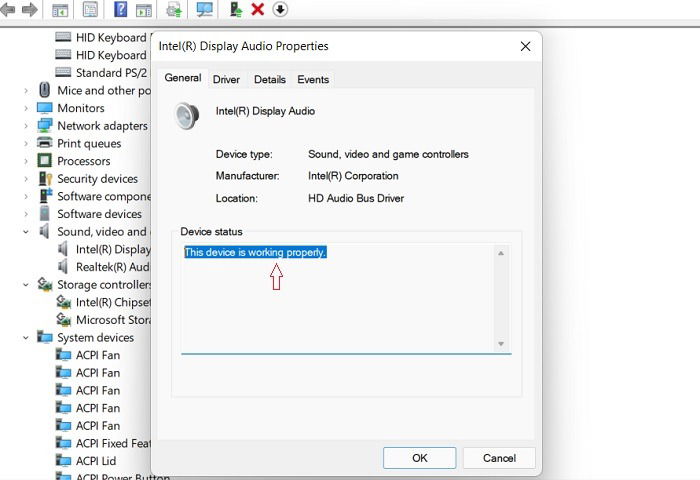Click the Show/Hide console tree icon
This screenshot has width=700, height=480.
60,9
